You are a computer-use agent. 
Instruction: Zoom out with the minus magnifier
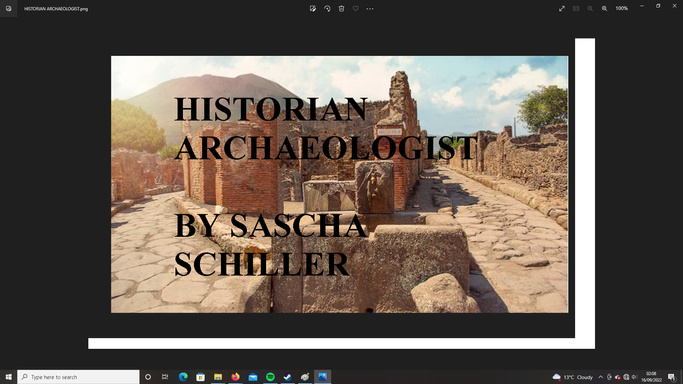[x=590, y=8]
